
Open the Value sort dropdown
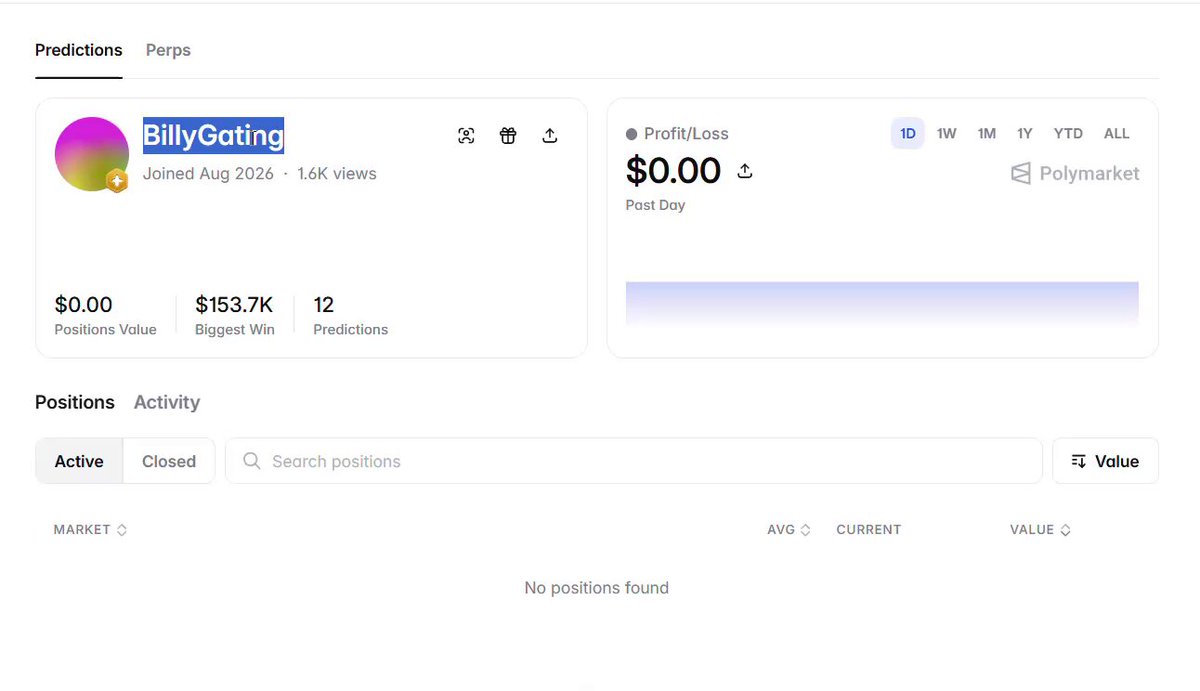[1105, 461]
